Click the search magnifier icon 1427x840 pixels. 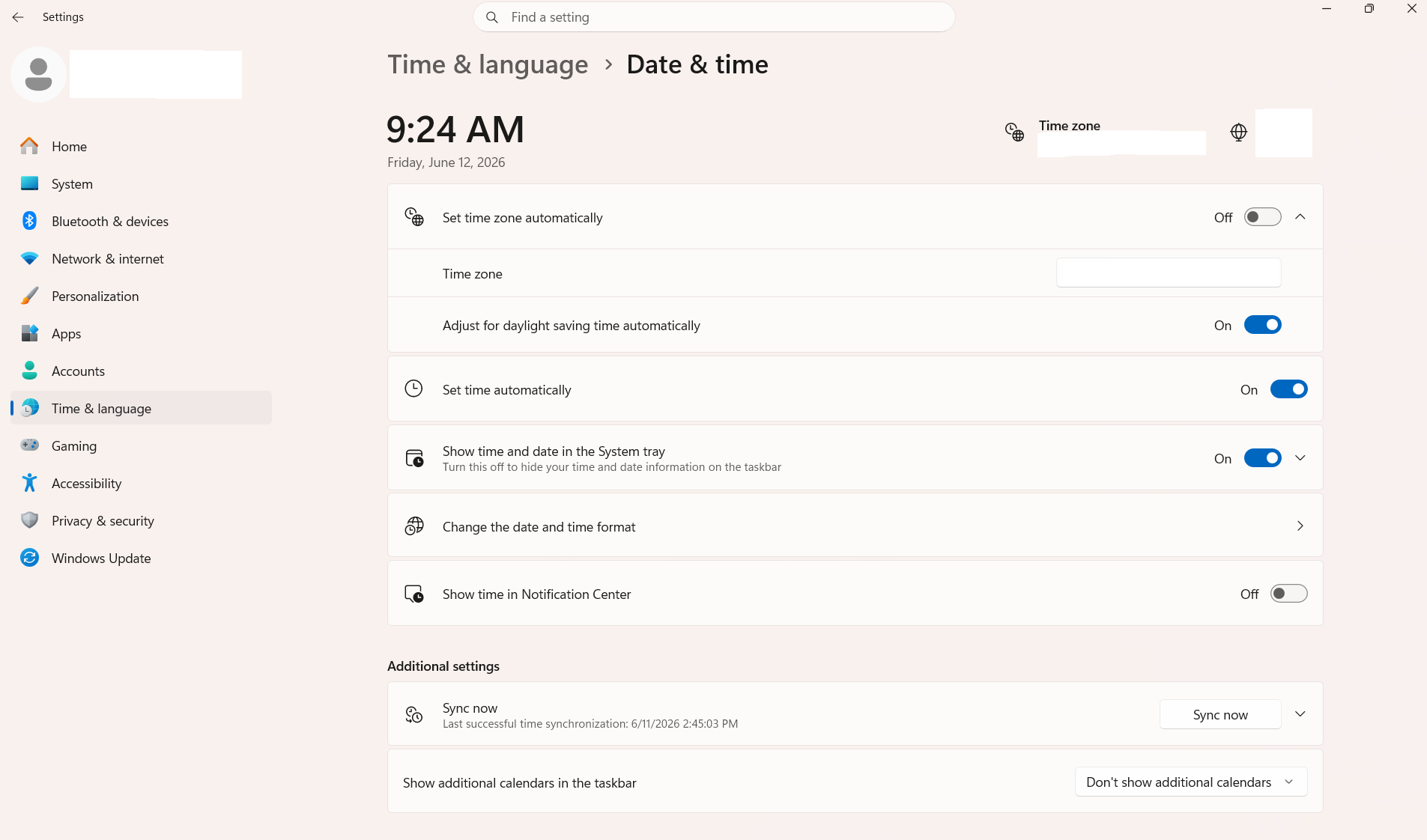tap(492, 17)
